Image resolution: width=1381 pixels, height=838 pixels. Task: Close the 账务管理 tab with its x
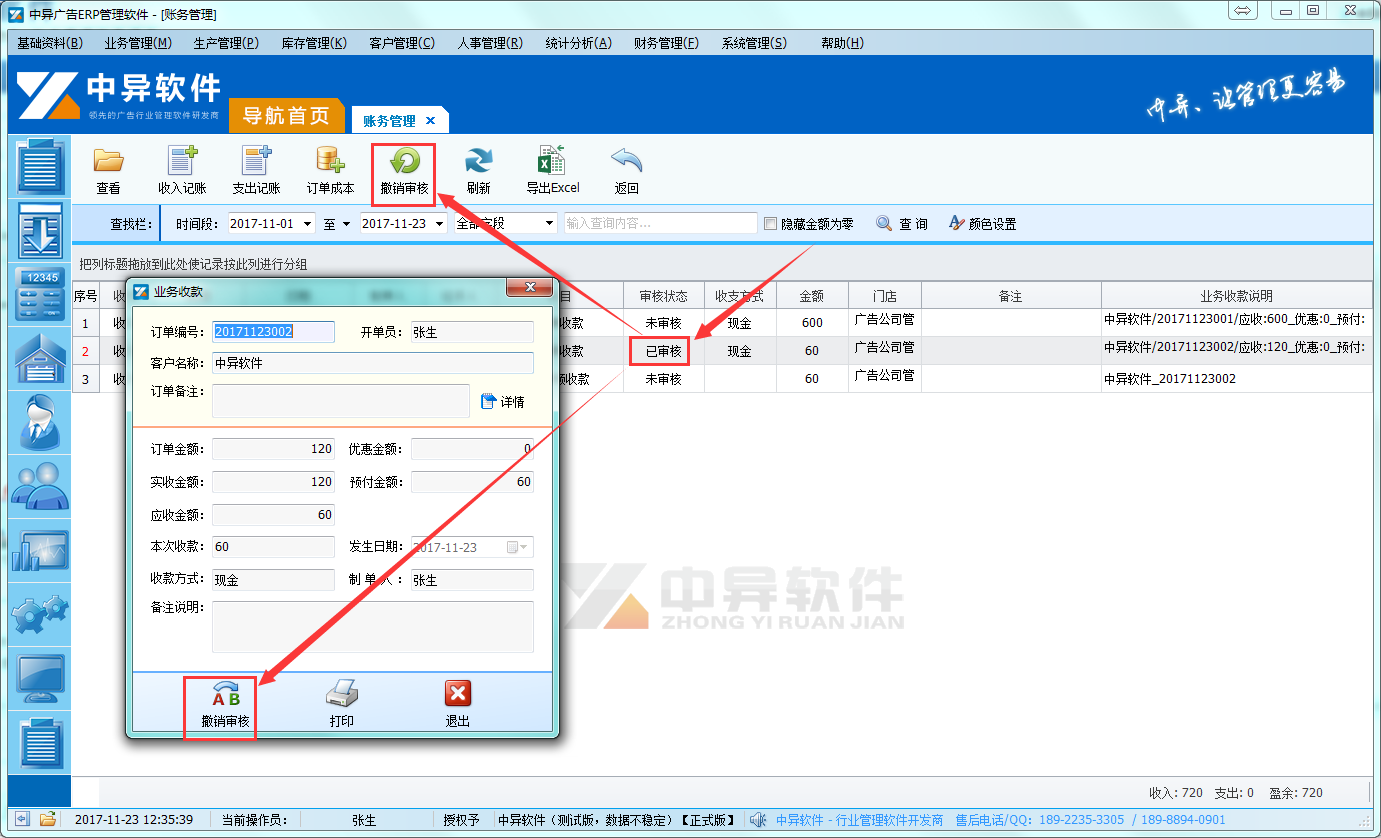(431, 121)
